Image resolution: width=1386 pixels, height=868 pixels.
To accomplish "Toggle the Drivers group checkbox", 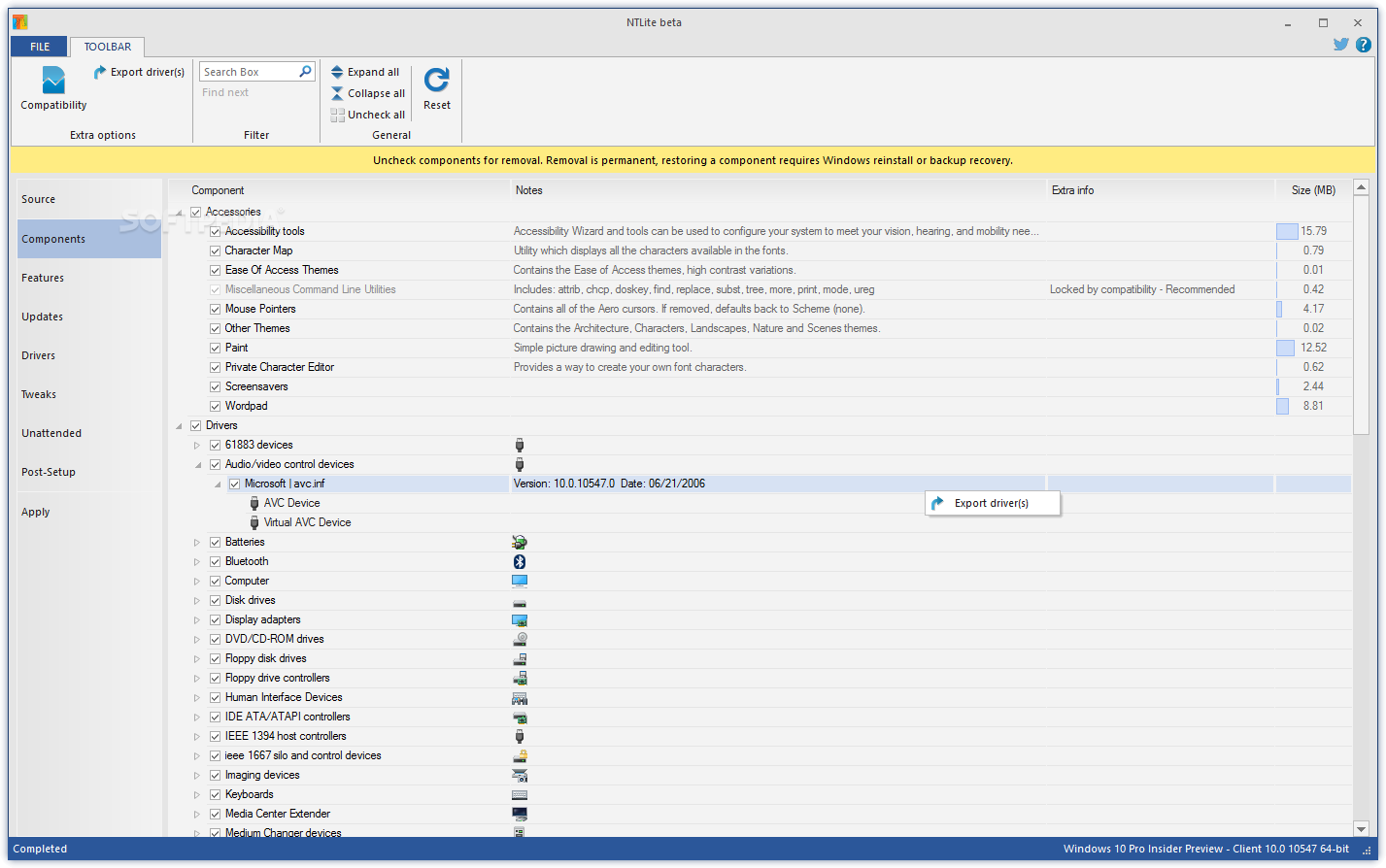I will (196, 425).
